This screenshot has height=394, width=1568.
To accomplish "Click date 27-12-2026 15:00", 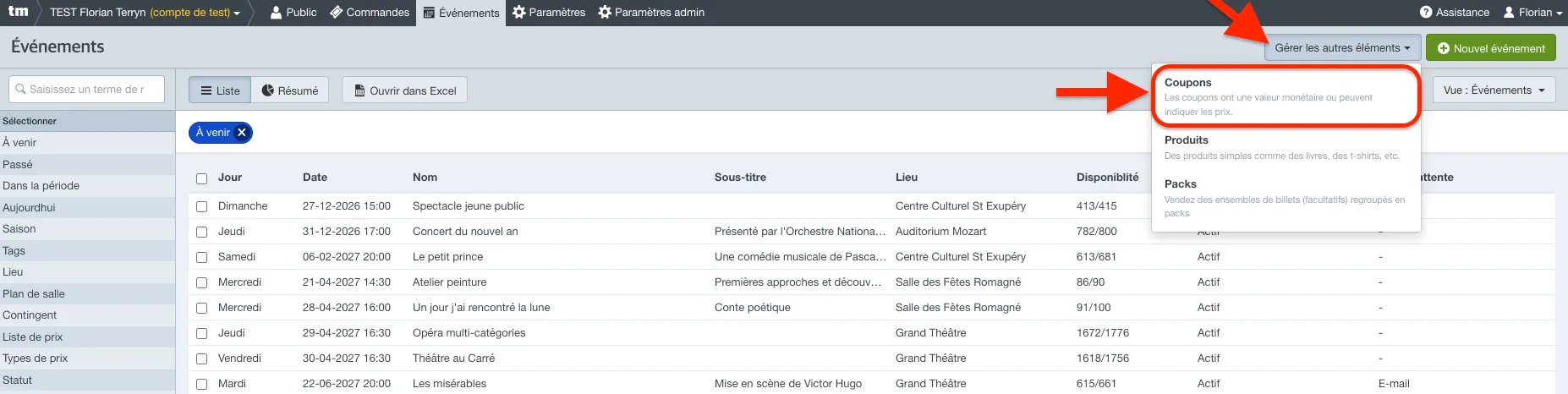I will [347, 205].
